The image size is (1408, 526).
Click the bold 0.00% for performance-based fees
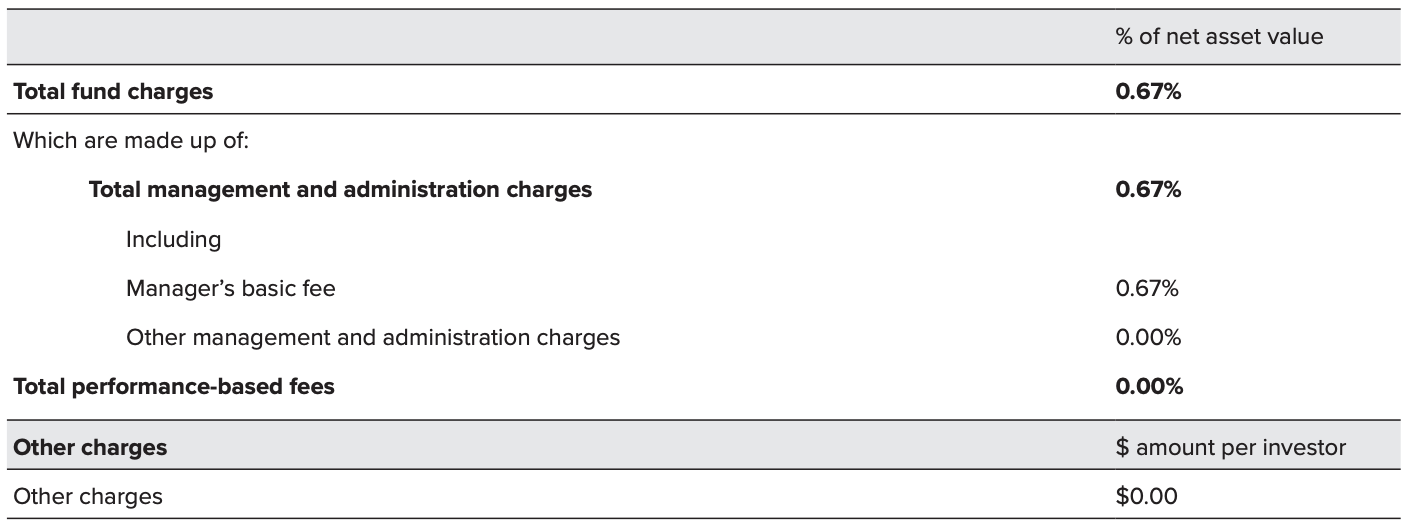click(1149, 387)
